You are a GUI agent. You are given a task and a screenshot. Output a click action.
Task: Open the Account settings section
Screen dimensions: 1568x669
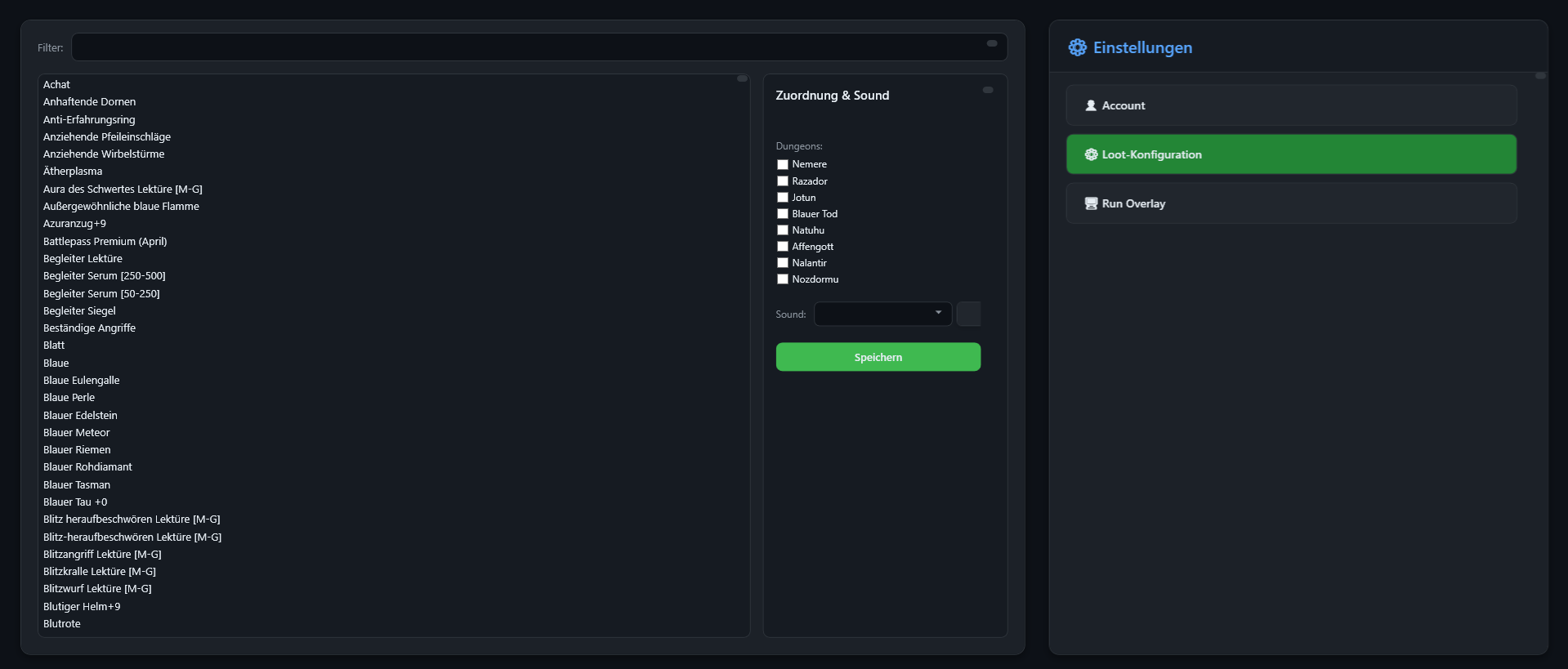[1291, 105]
